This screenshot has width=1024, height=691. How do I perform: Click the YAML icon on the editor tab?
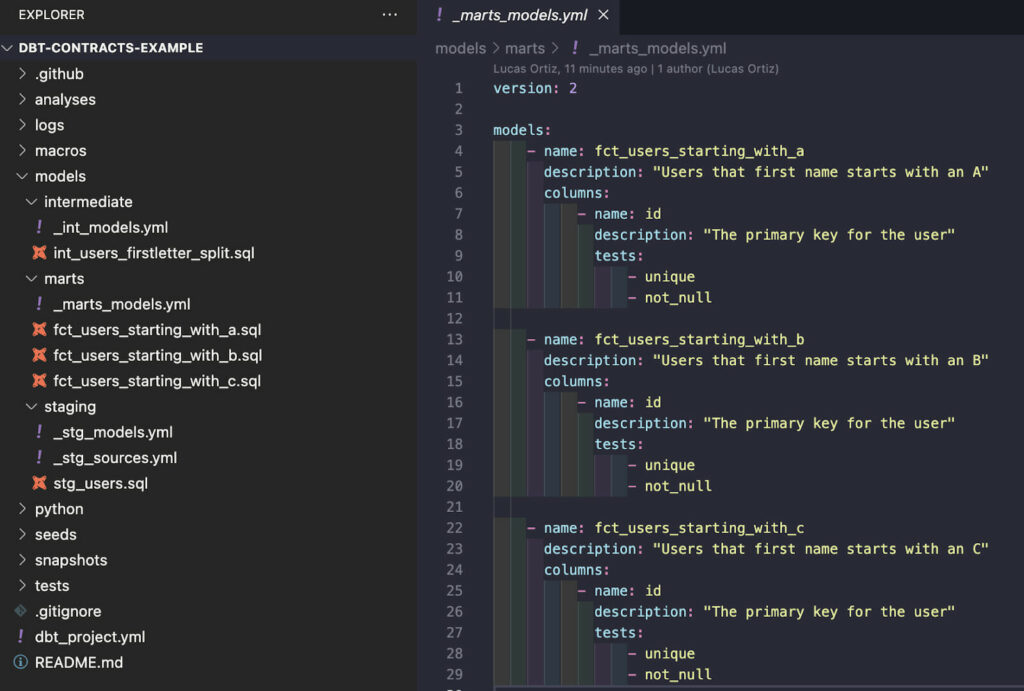[x=439, y=14]
